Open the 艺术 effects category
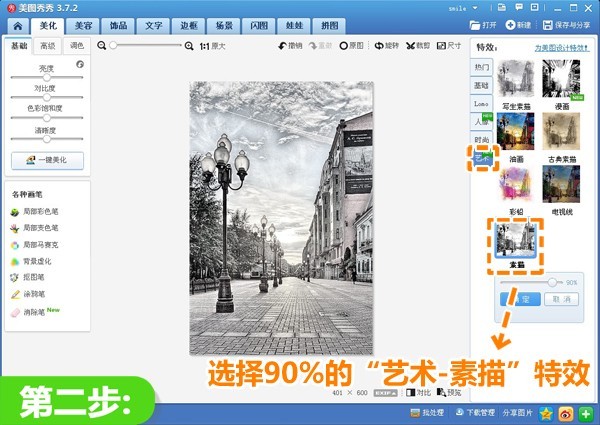Image resolution: width=600 pixels, height=425 pixels. coord(483,158)
